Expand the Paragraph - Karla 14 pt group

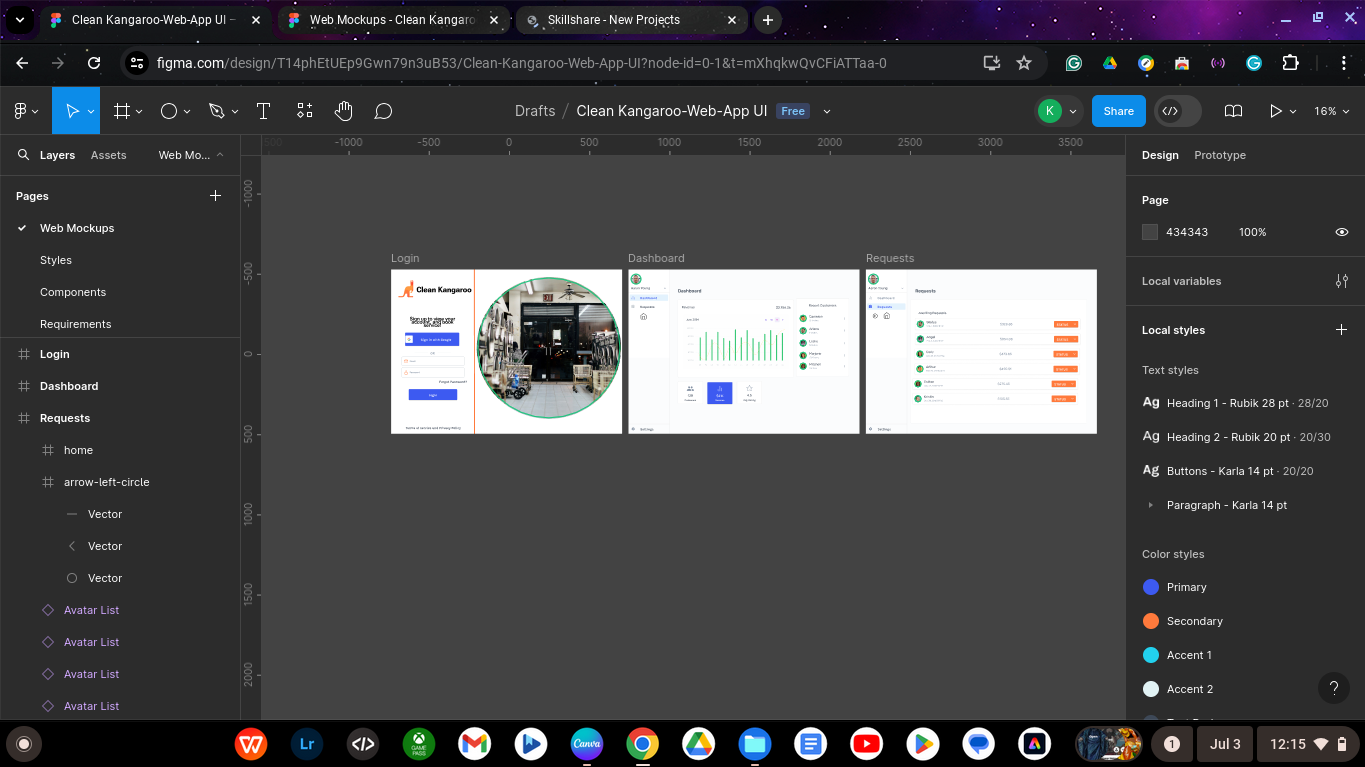[1151, 505]
